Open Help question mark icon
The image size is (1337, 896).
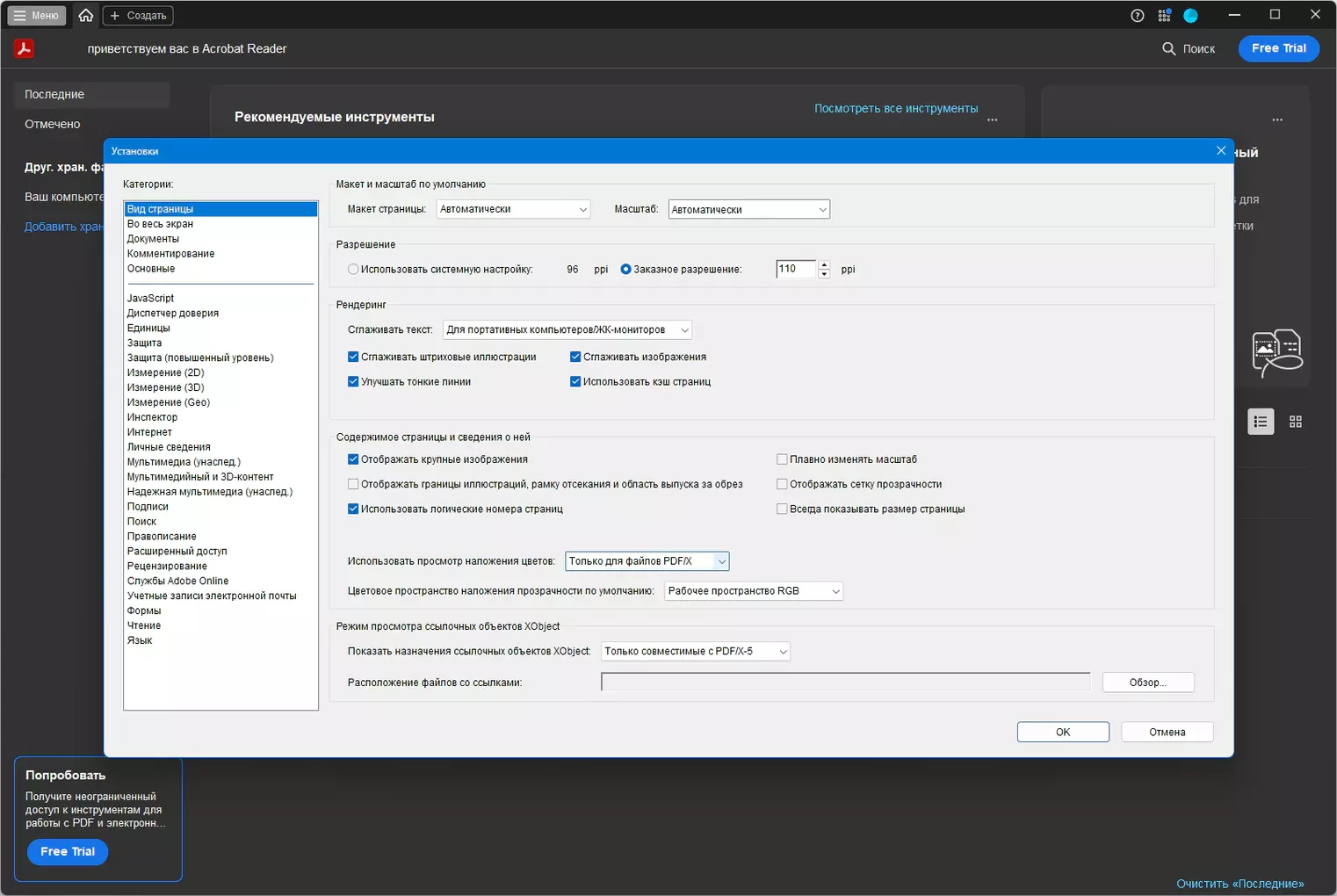pyautogui.click(x=1138, y=15)
